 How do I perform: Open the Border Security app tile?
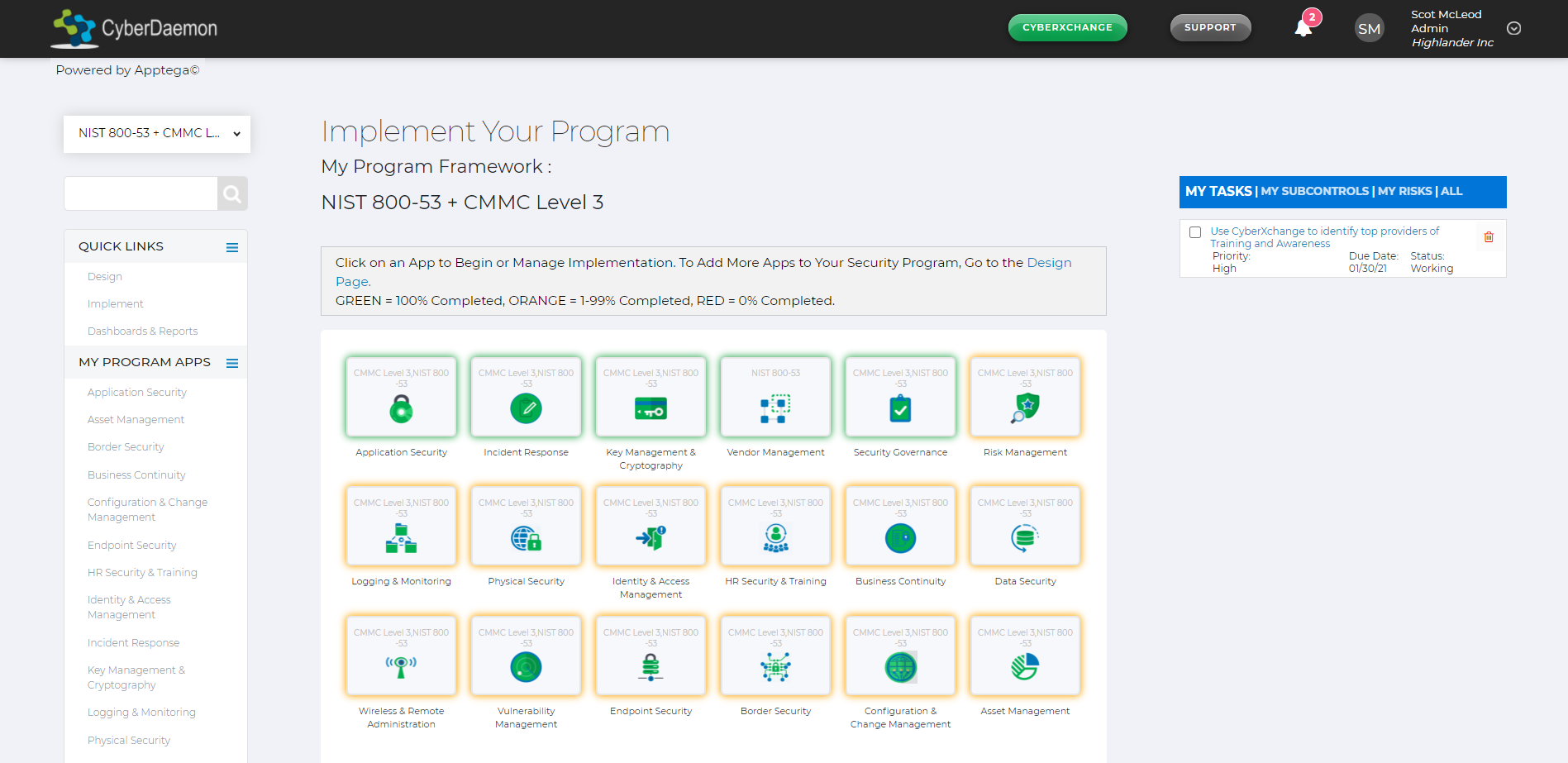click(775, 656)
